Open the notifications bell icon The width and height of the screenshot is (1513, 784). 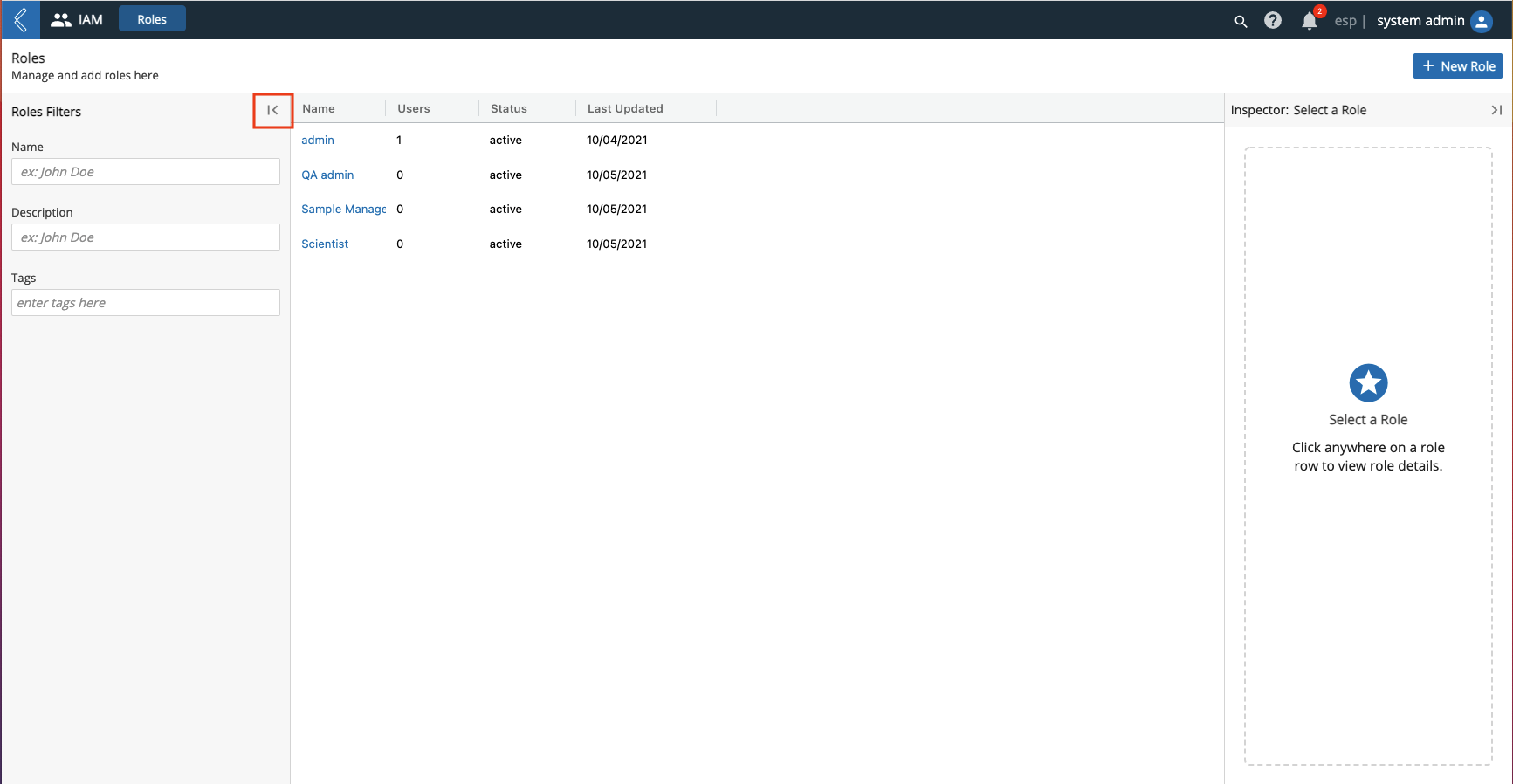pos(1310,21)
